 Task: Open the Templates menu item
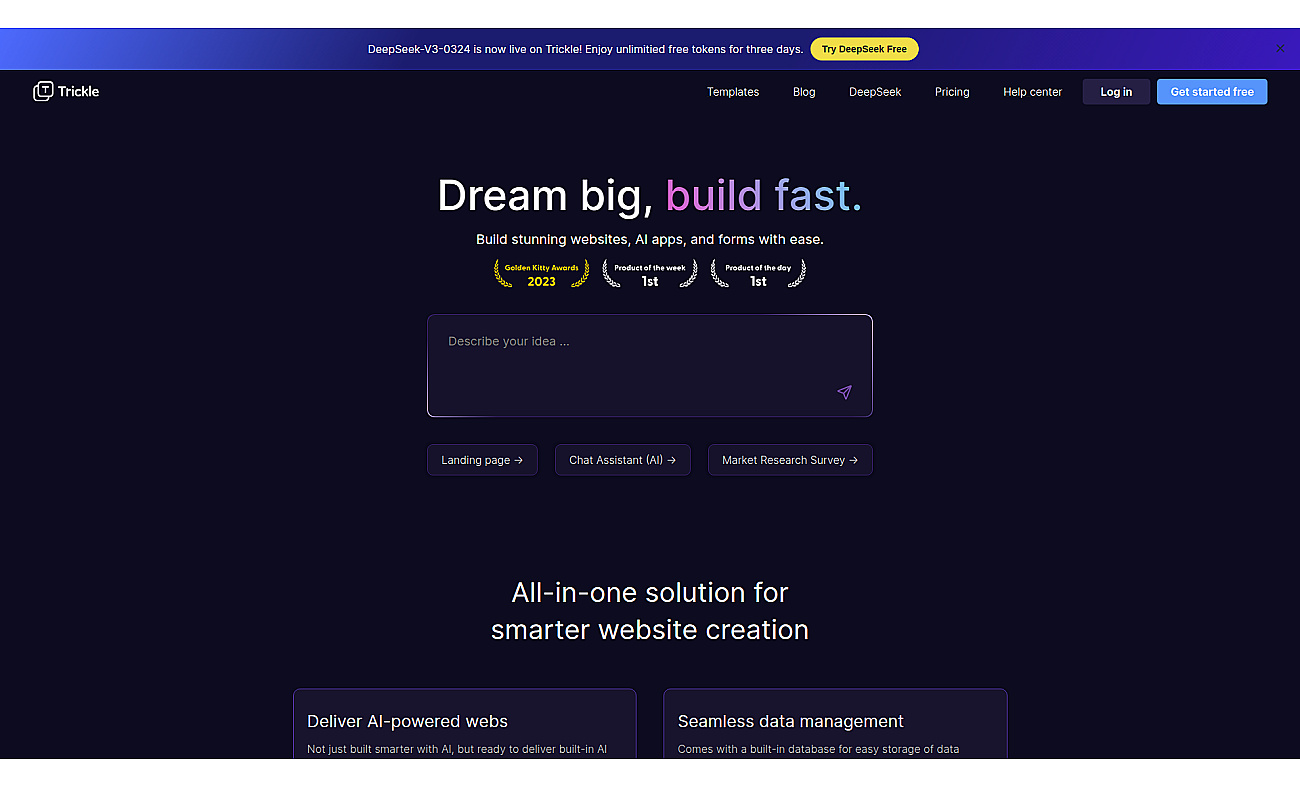(733, 92)
